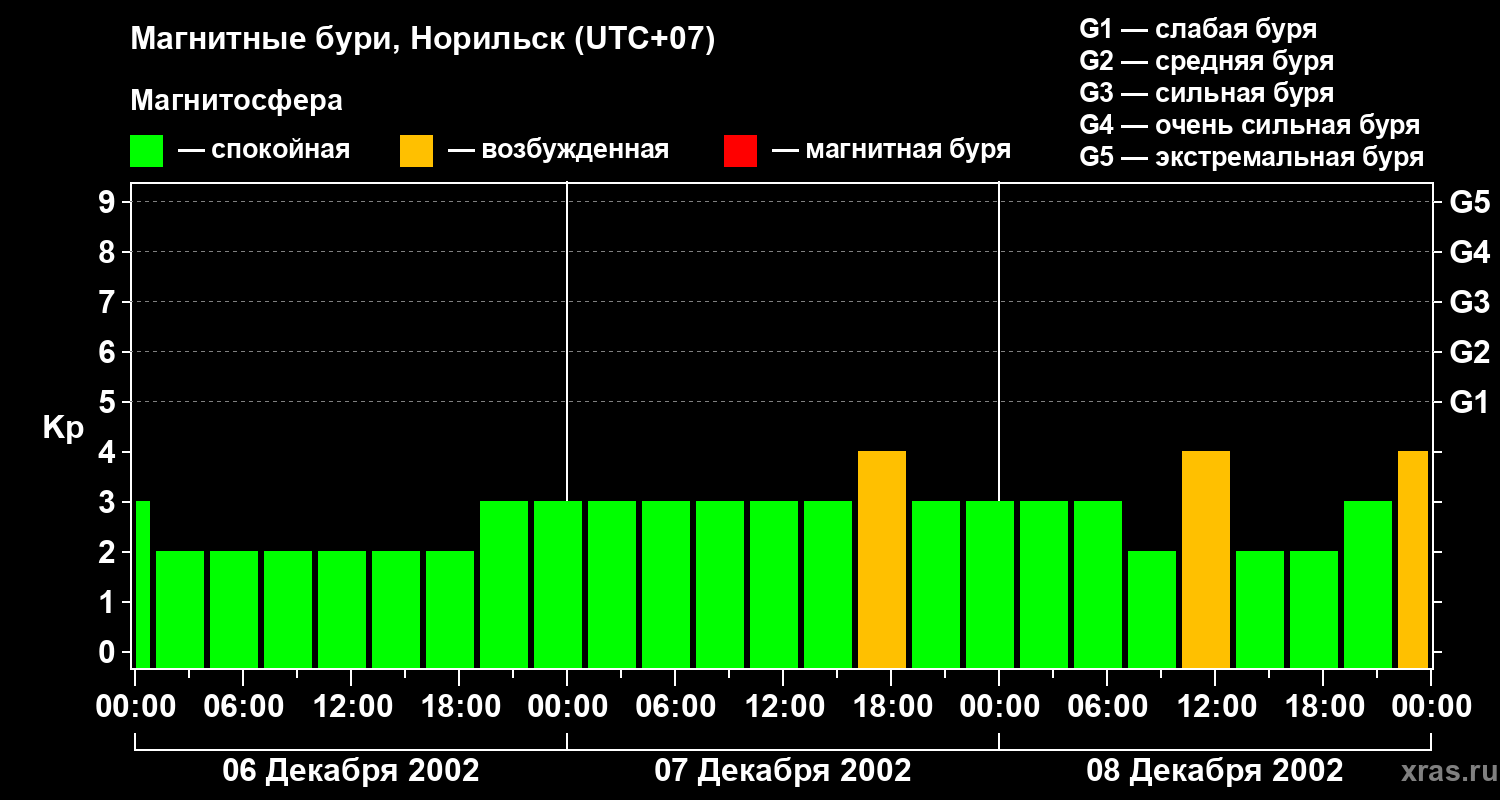The image size is (1500, 800).
Task: Click the final orange bar ending 08 Декабря
Action: [1413, 560]
